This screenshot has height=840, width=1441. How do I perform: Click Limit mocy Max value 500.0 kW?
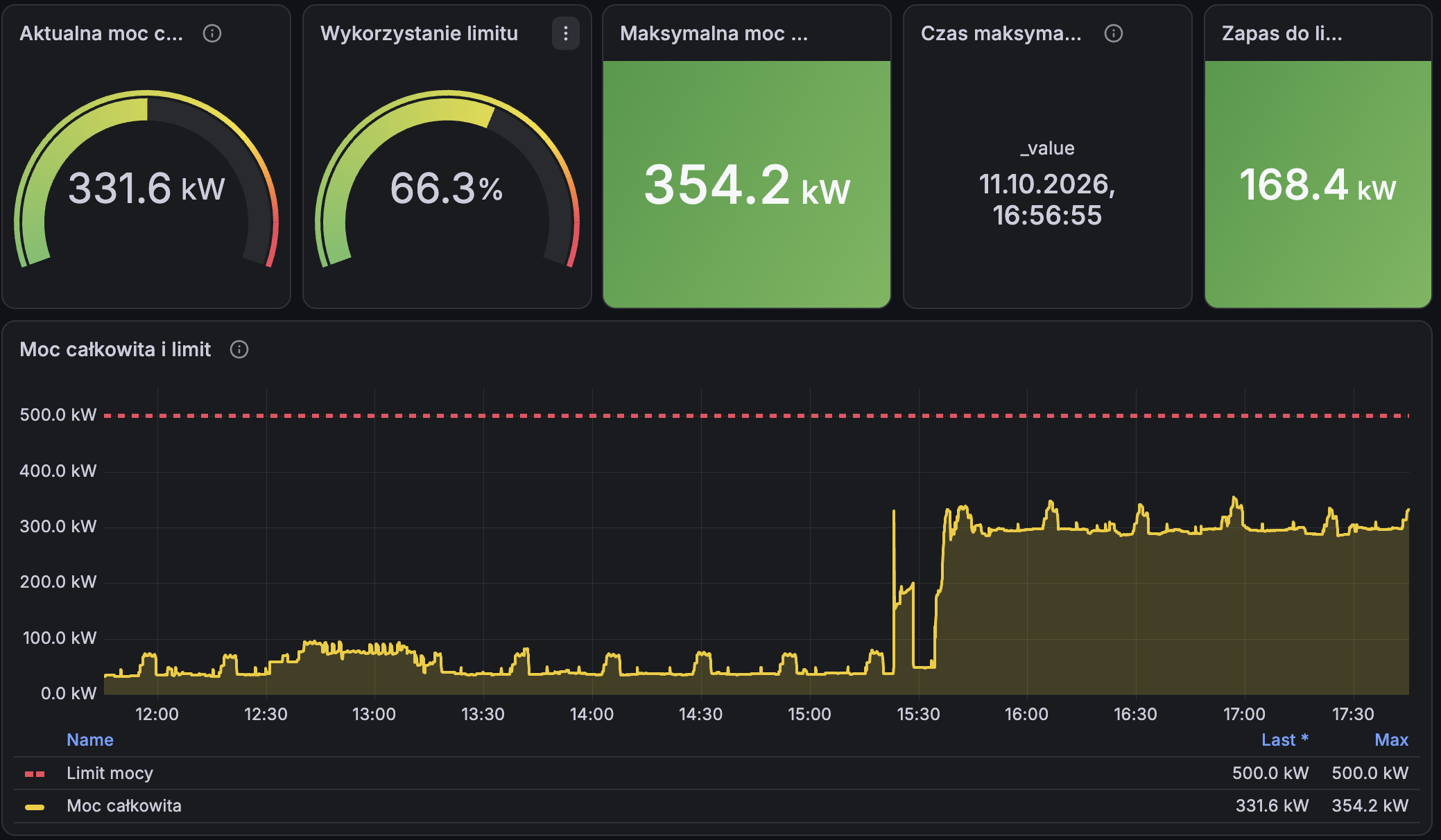coord(1370,773)
